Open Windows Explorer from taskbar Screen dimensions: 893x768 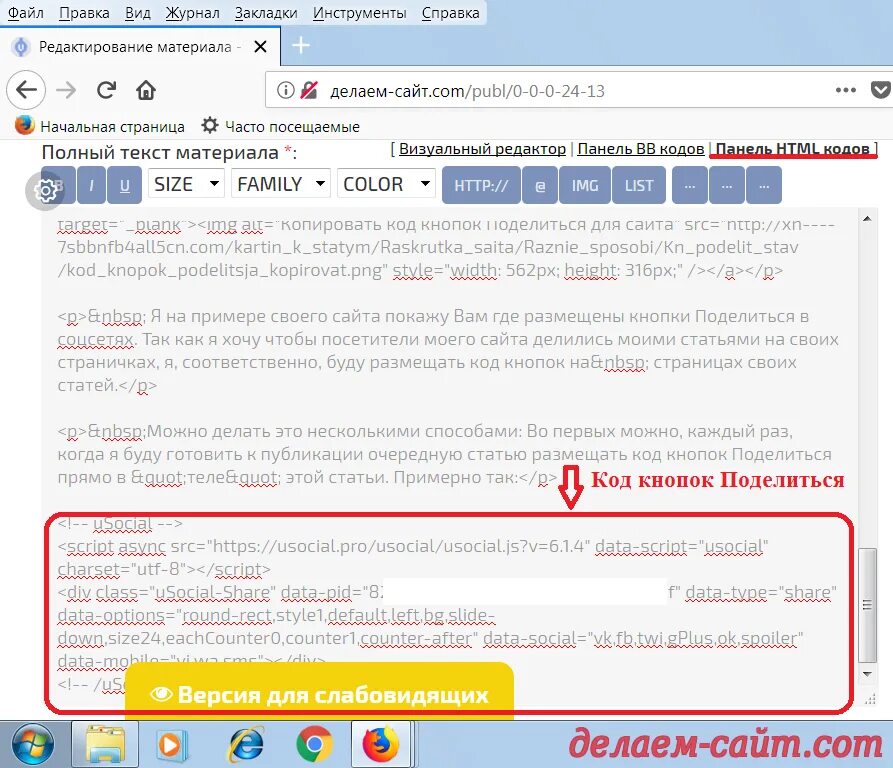105,745
